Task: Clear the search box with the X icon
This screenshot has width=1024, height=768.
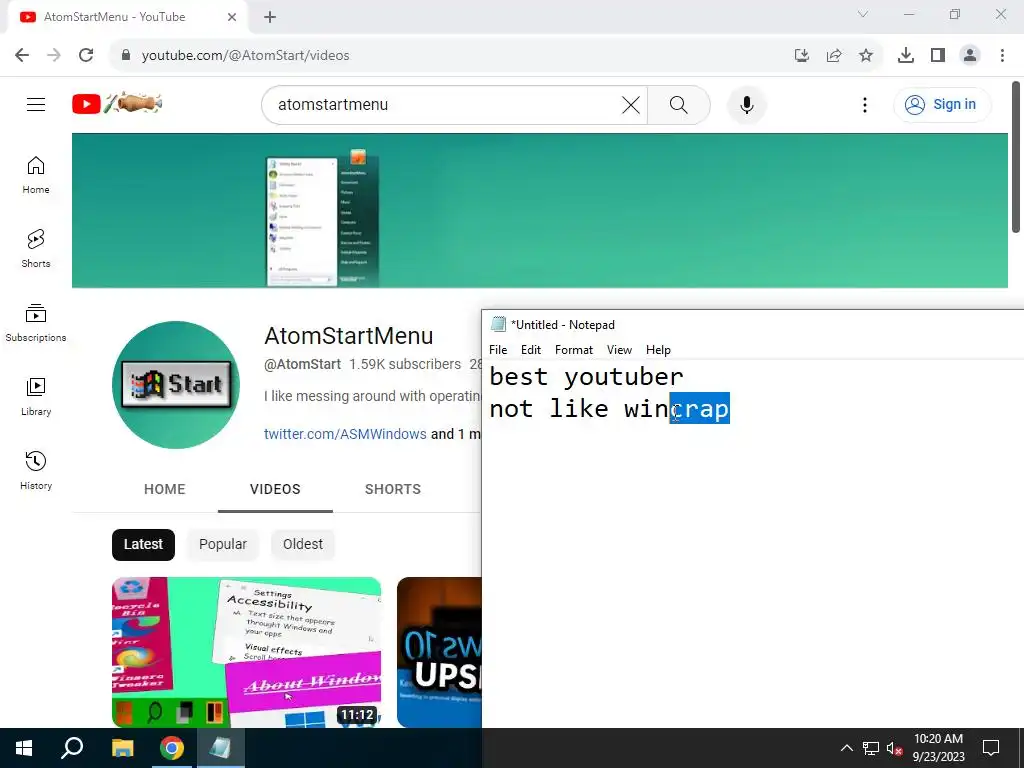Action: pyautogui.click(x=631, y=104)
